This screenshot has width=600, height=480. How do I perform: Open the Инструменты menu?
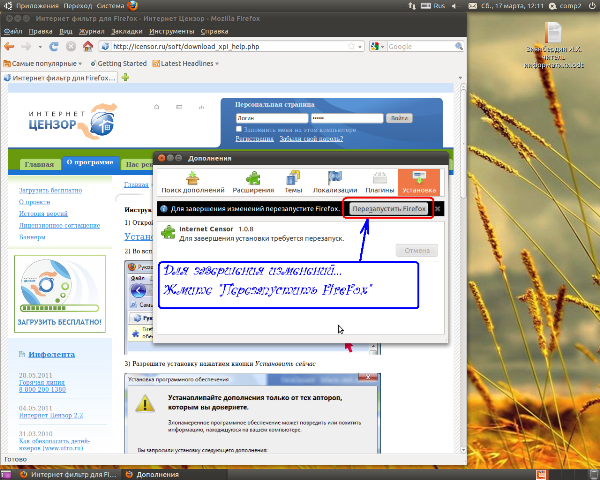pos(171,31)
